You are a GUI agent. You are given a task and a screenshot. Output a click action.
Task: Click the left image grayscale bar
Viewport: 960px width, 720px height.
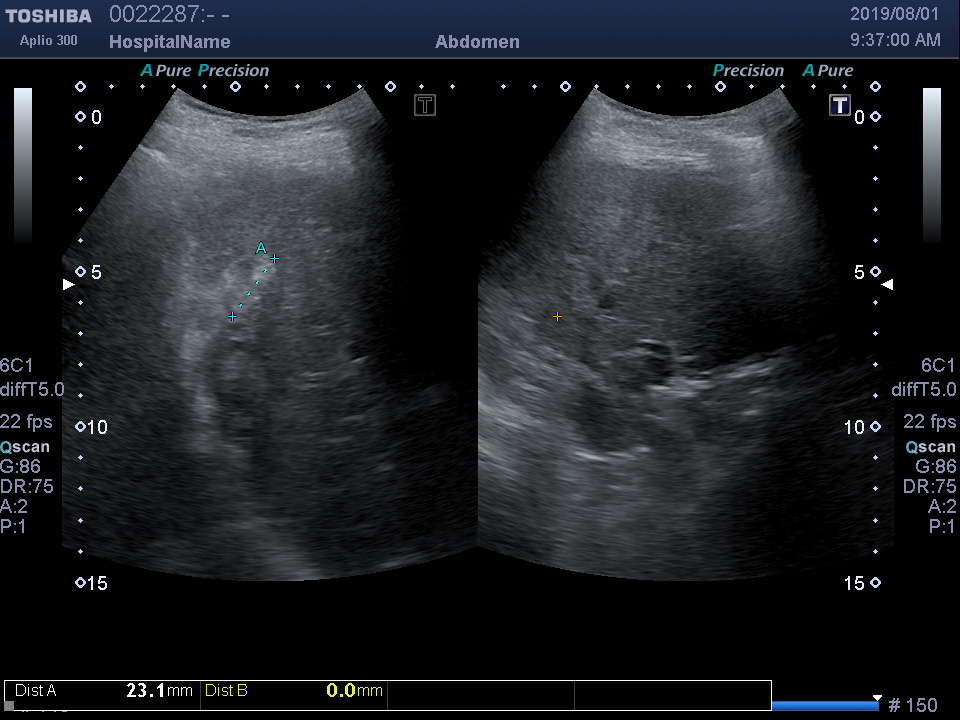pos(23,165)
